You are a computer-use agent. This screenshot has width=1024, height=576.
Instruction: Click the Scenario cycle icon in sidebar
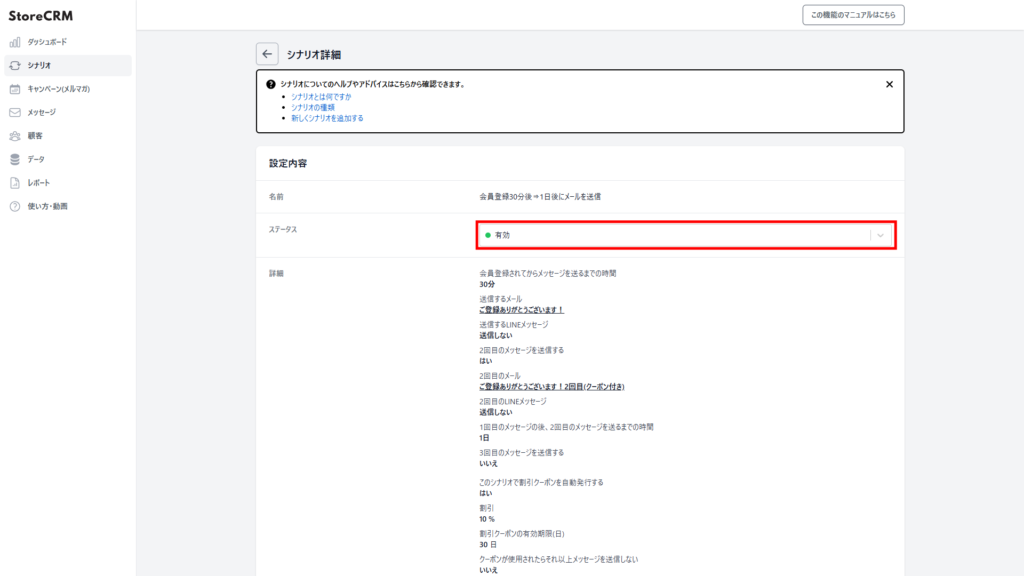coord(15,65)
